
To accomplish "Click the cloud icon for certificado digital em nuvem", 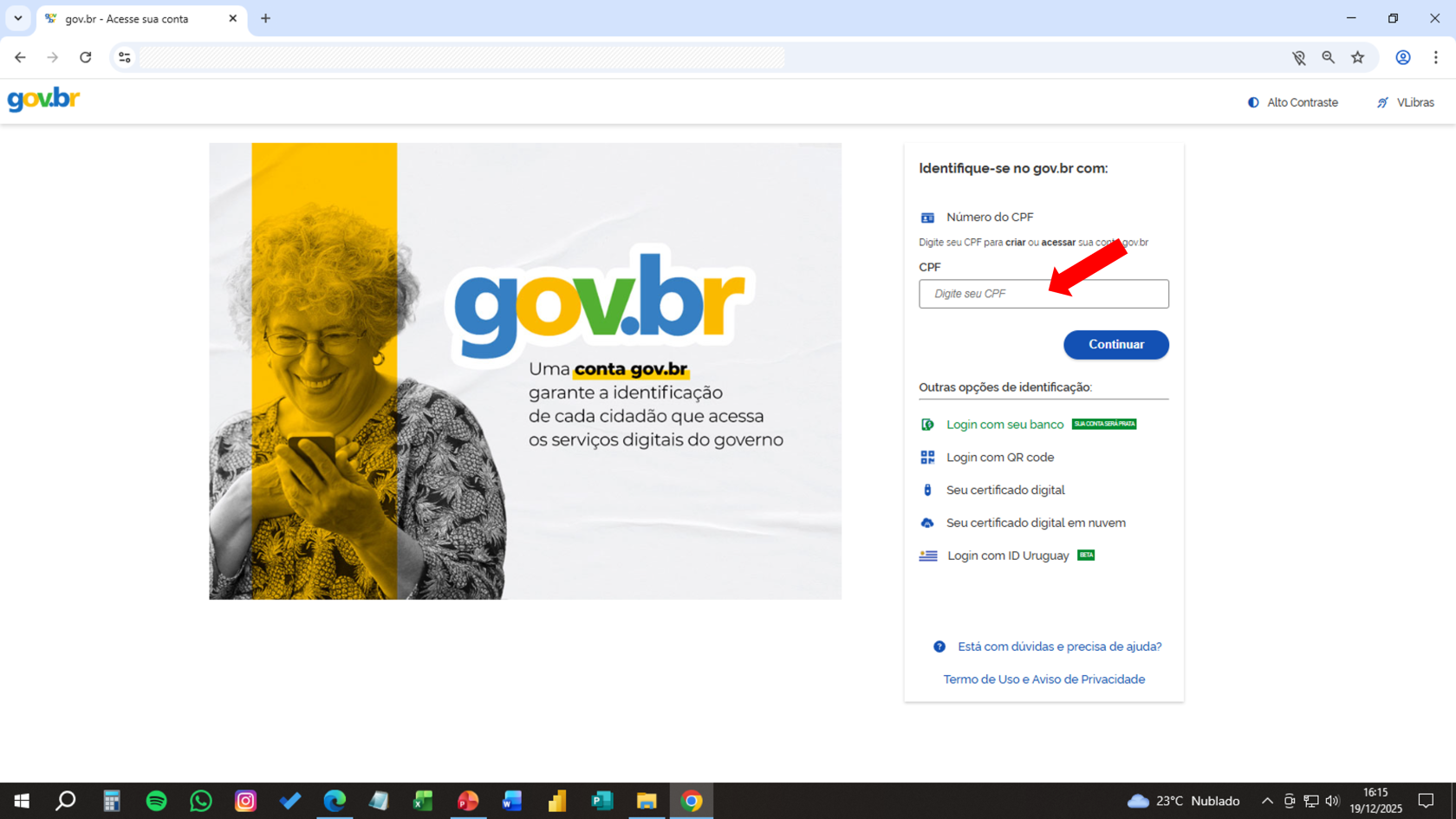I will click(927, 523).
